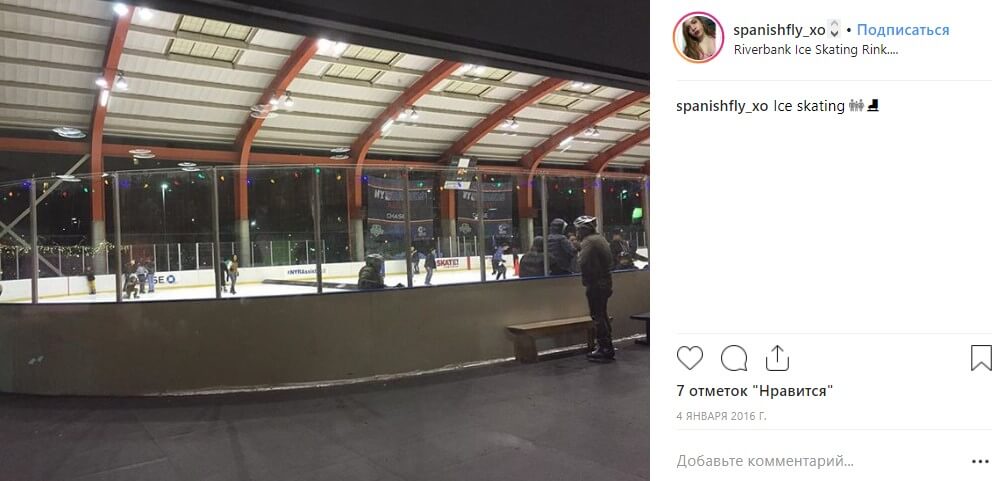Open comments with the speech bubble icon
Viewport: 998px width, 481px height.
(733, 358)
